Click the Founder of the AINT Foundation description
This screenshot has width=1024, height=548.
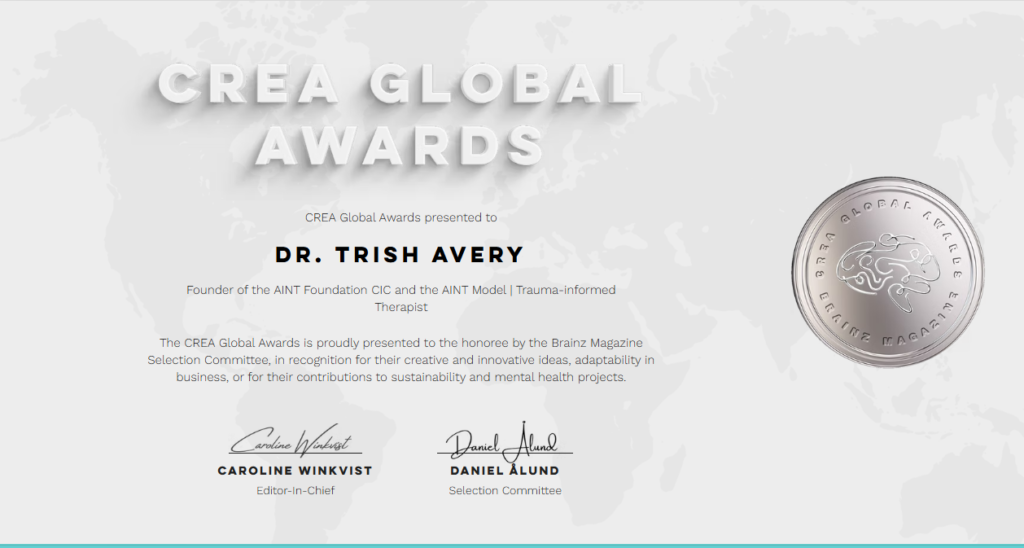[x=401, y=298]
